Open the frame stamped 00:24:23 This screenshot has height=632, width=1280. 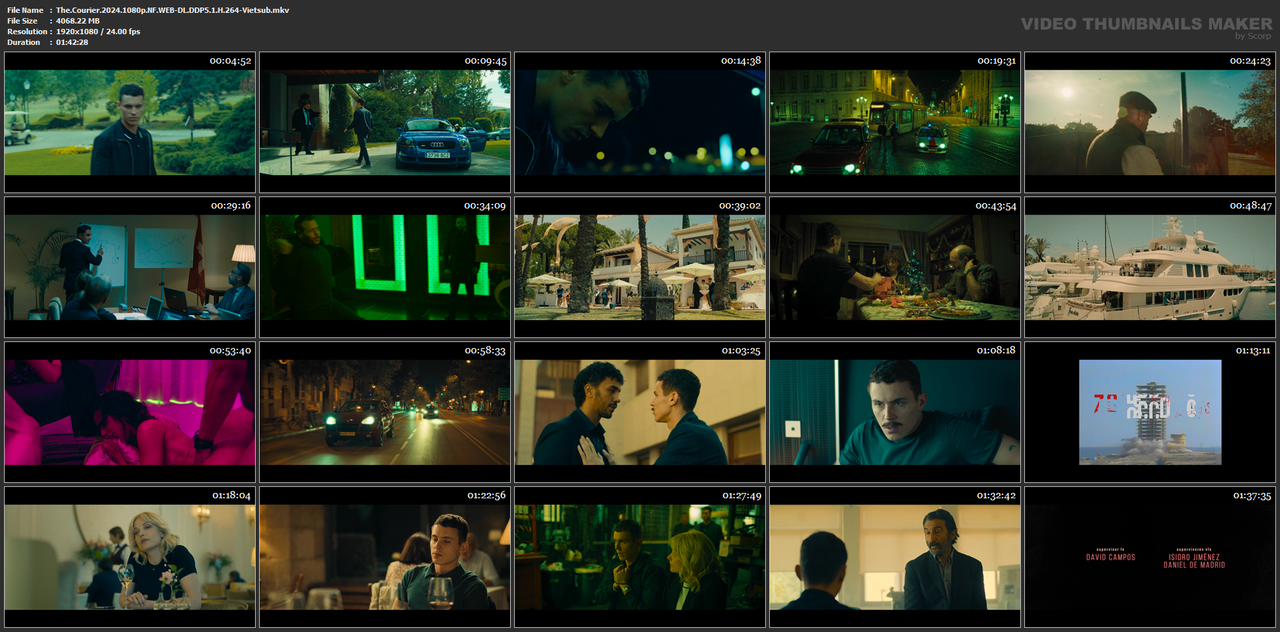pyautogui.click(x=1150, y=122)
